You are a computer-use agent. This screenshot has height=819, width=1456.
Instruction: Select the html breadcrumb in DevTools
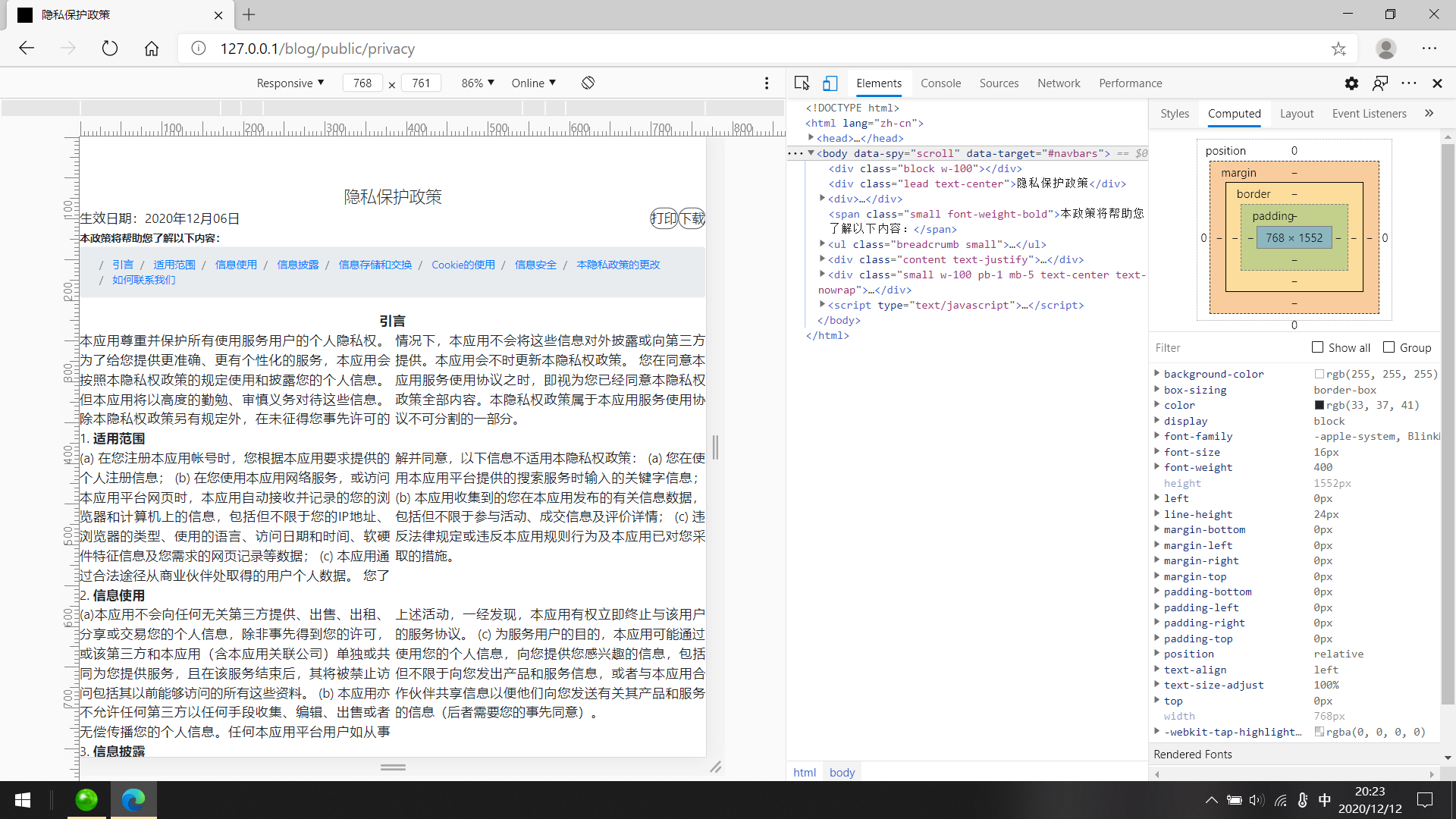(x=804, y=772)
